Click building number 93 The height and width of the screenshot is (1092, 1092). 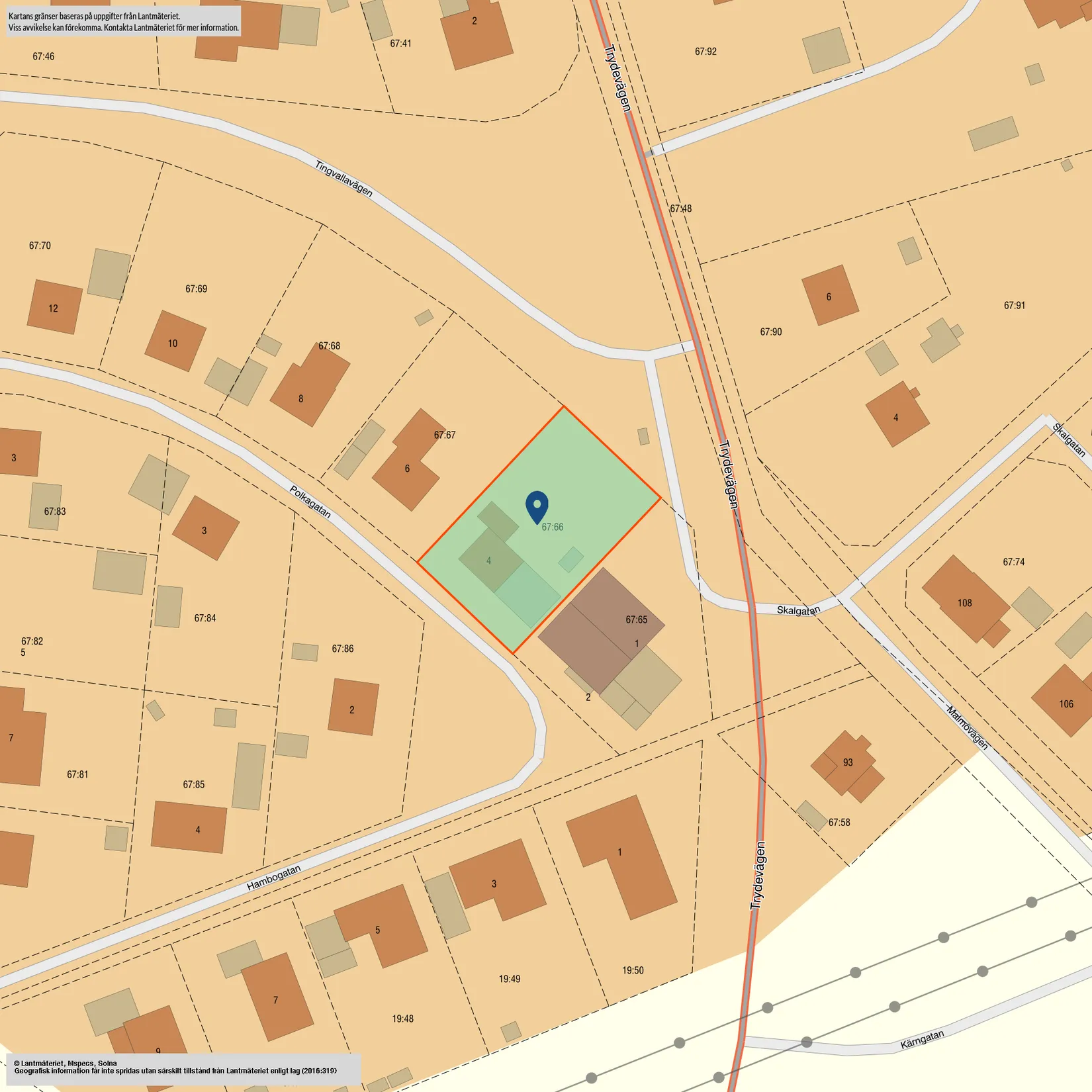tap(848, 762)
